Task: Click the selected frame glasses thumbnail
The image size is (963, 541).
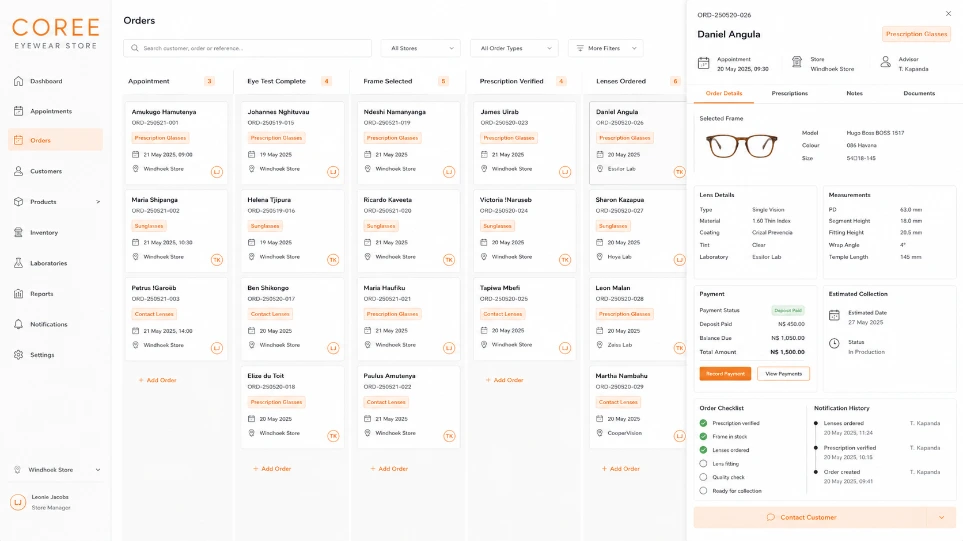Action: point(741,146)
